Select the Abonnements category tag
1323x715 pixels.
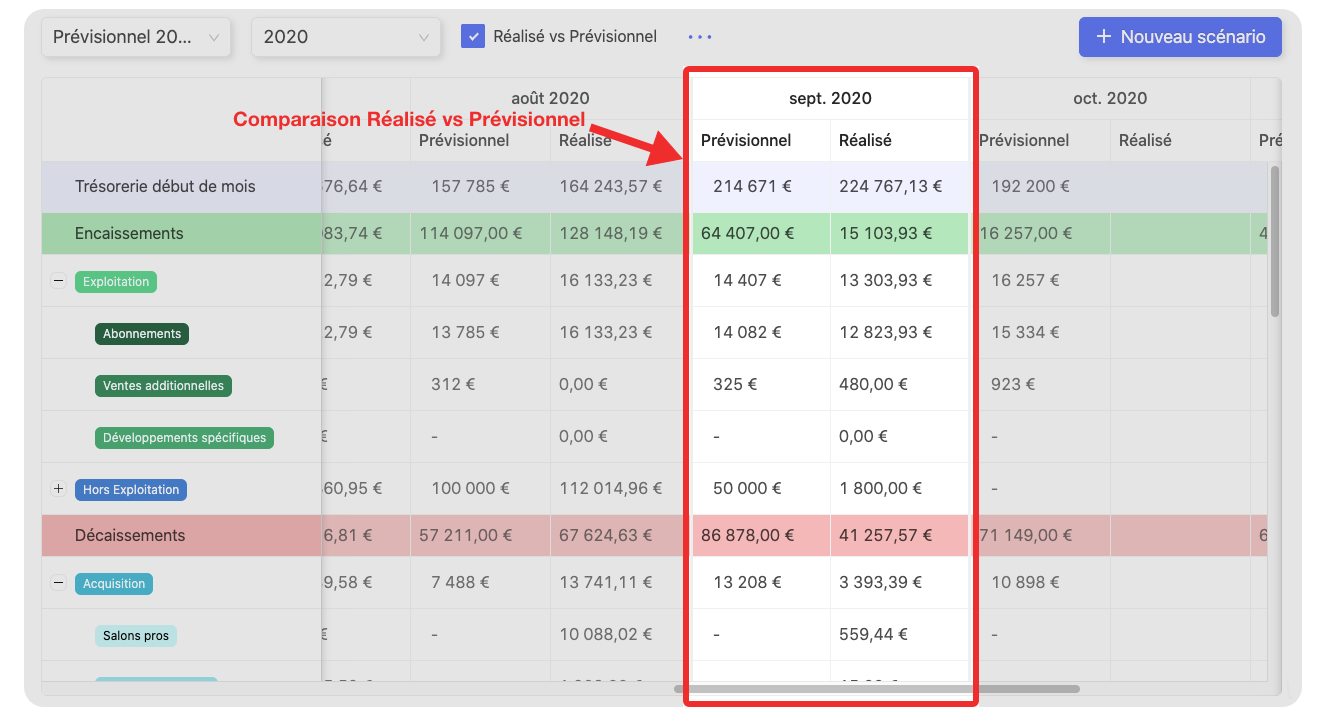pyautogui.click(x=142, y=334)
